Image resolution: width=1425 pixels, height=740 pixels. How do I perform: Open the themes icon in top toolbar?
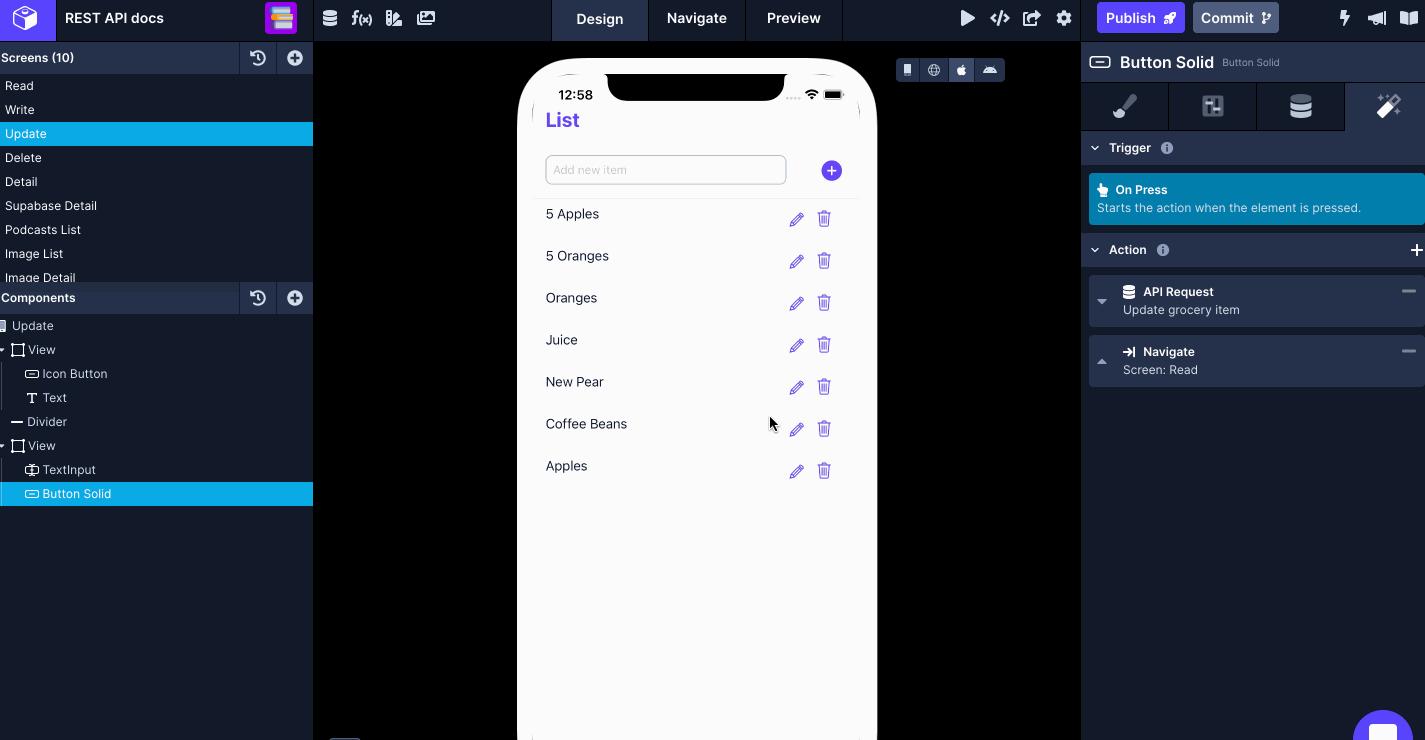tap(394, 18)
